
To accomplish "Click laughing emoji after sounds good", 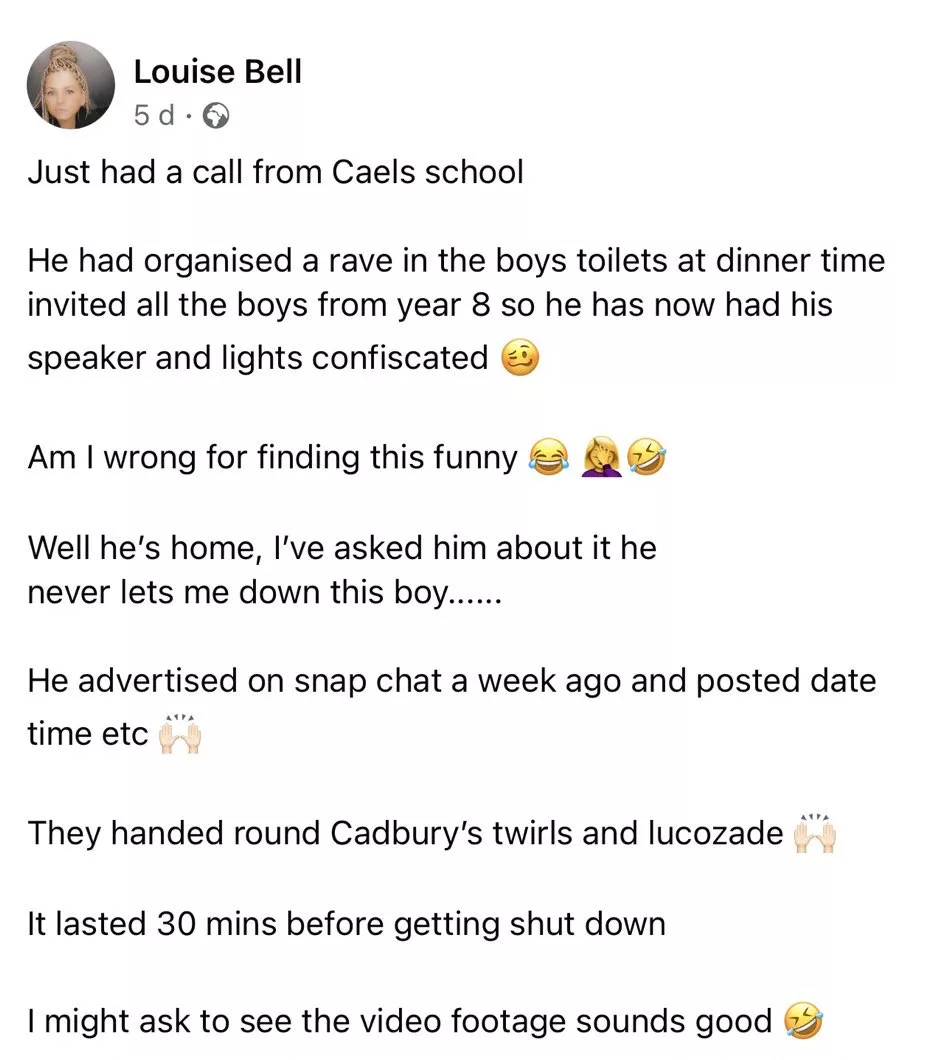I will [x=805, y=1021].
